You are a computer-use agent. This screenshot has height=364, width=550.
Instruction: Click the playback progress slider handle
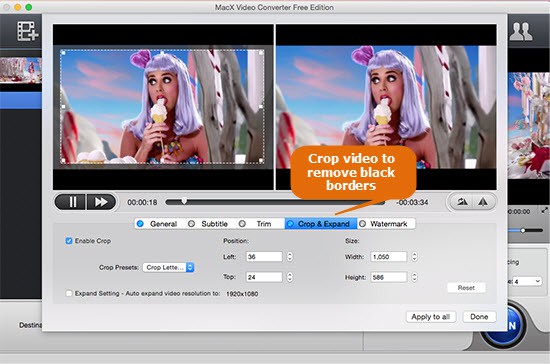(184, 201)
